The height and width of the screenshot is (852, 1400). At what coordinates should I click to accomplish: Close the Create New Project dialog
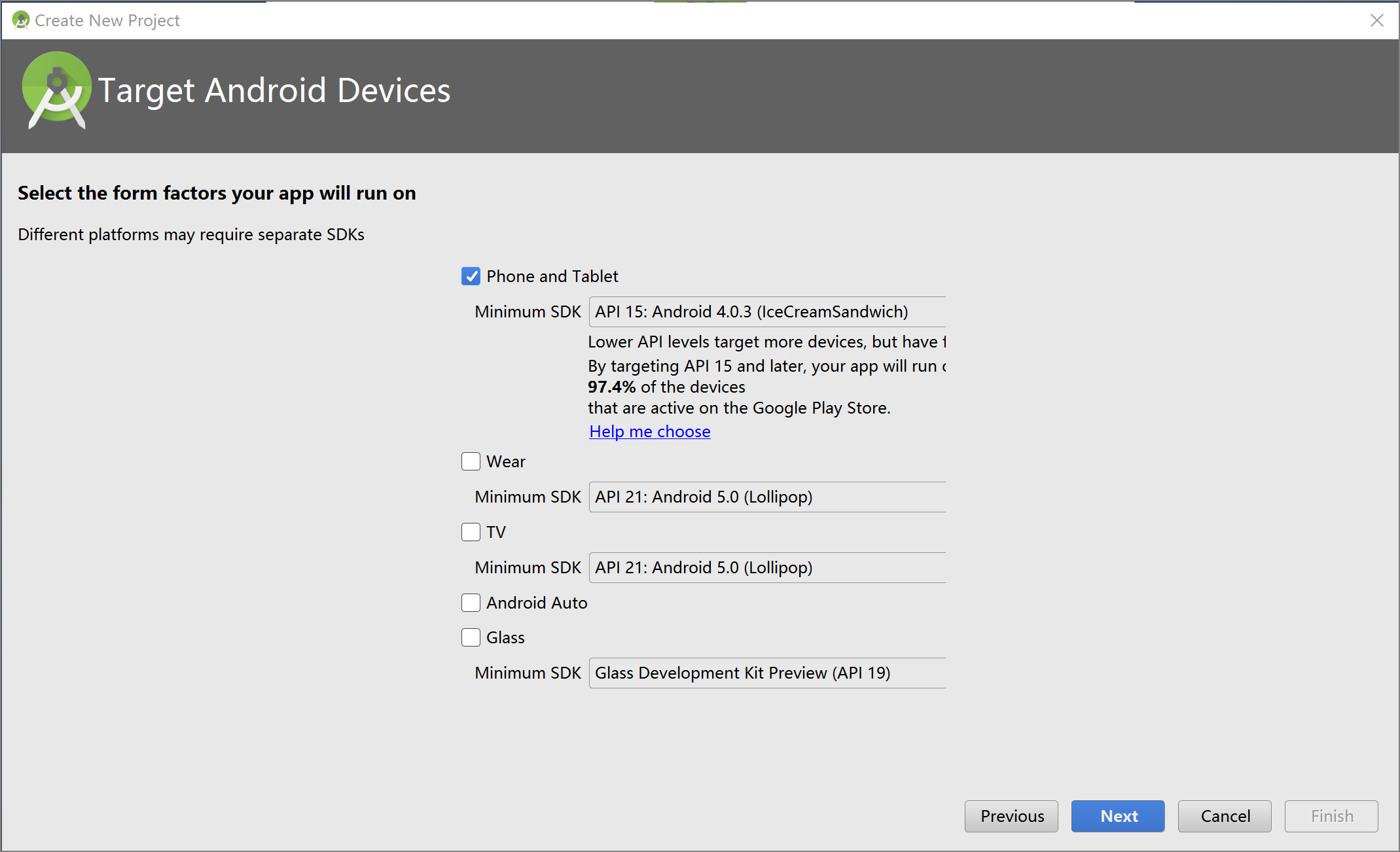point(1377,20)
